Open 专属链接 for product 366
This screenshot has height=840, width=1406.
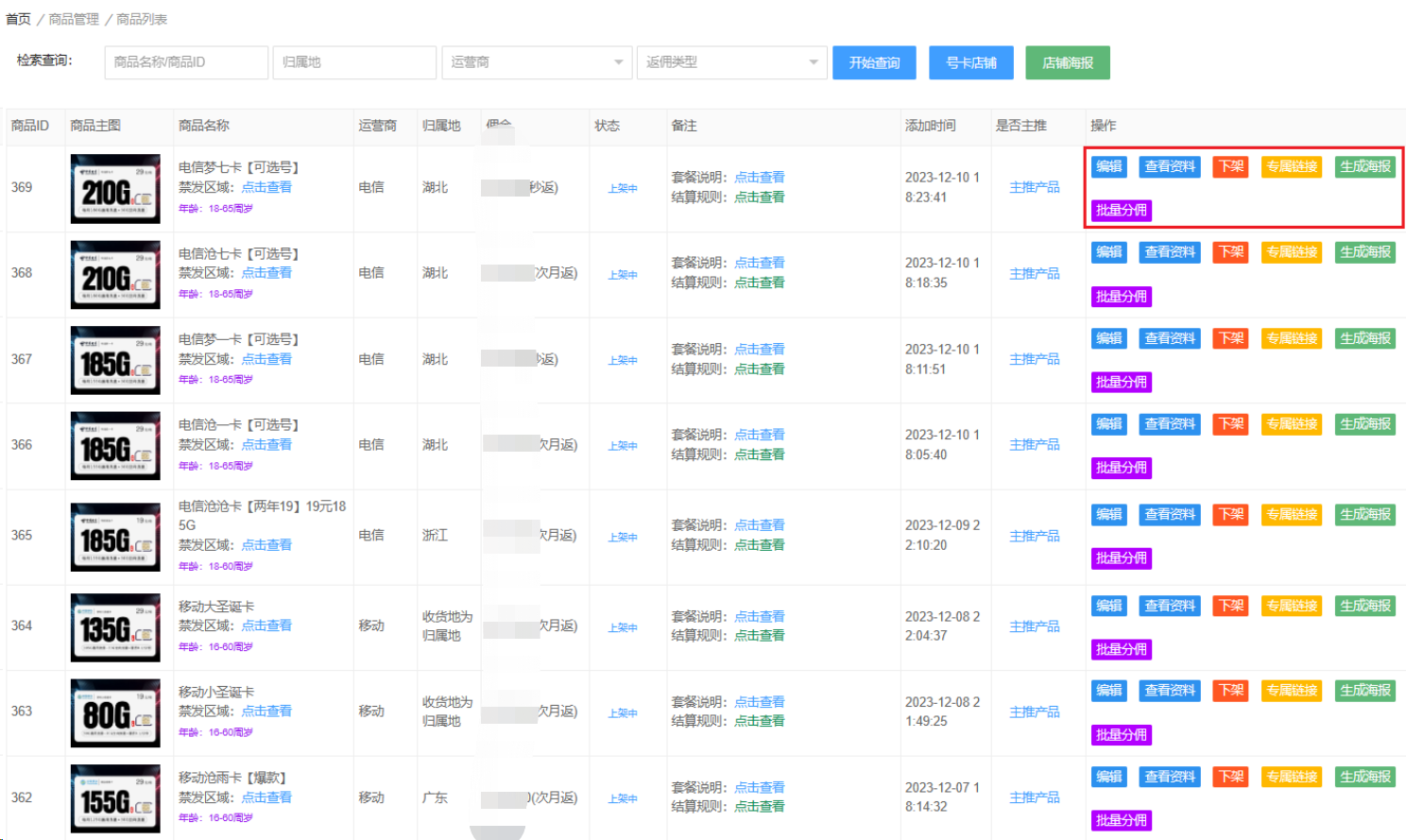click(x=1291, y=424)
